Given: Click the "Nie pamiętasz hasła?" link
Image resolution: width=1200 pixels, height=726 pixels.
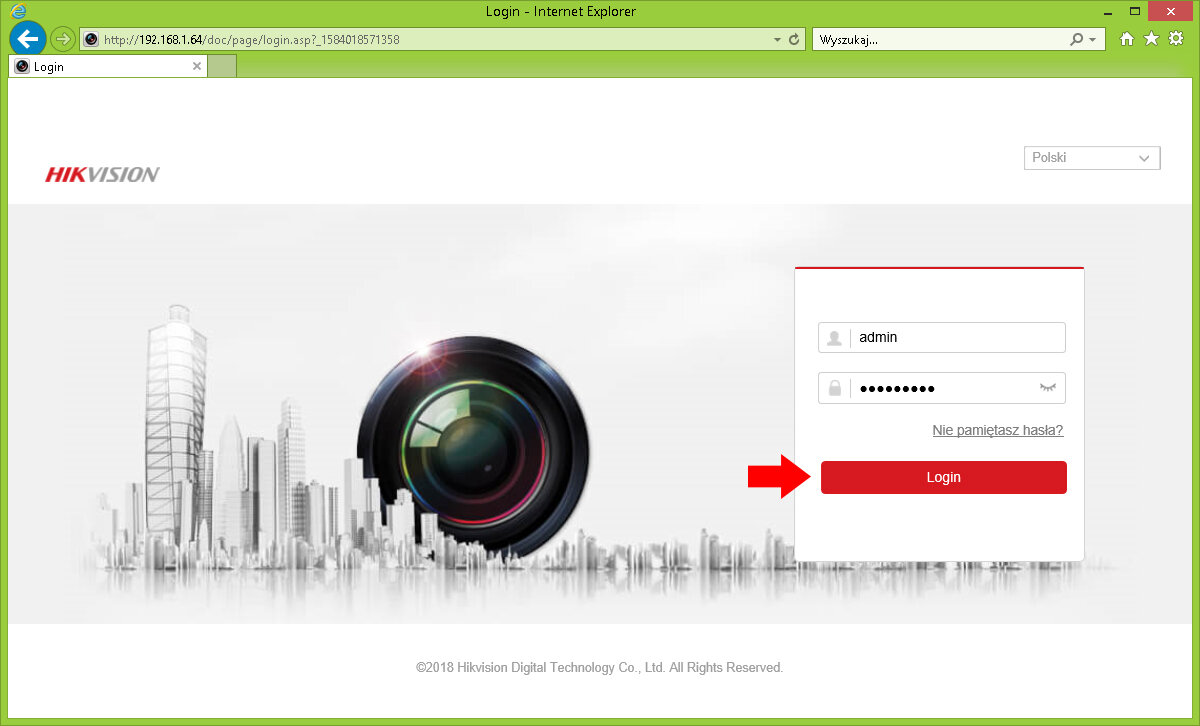Looking at the screenshot, I should [x=997, y=430].
